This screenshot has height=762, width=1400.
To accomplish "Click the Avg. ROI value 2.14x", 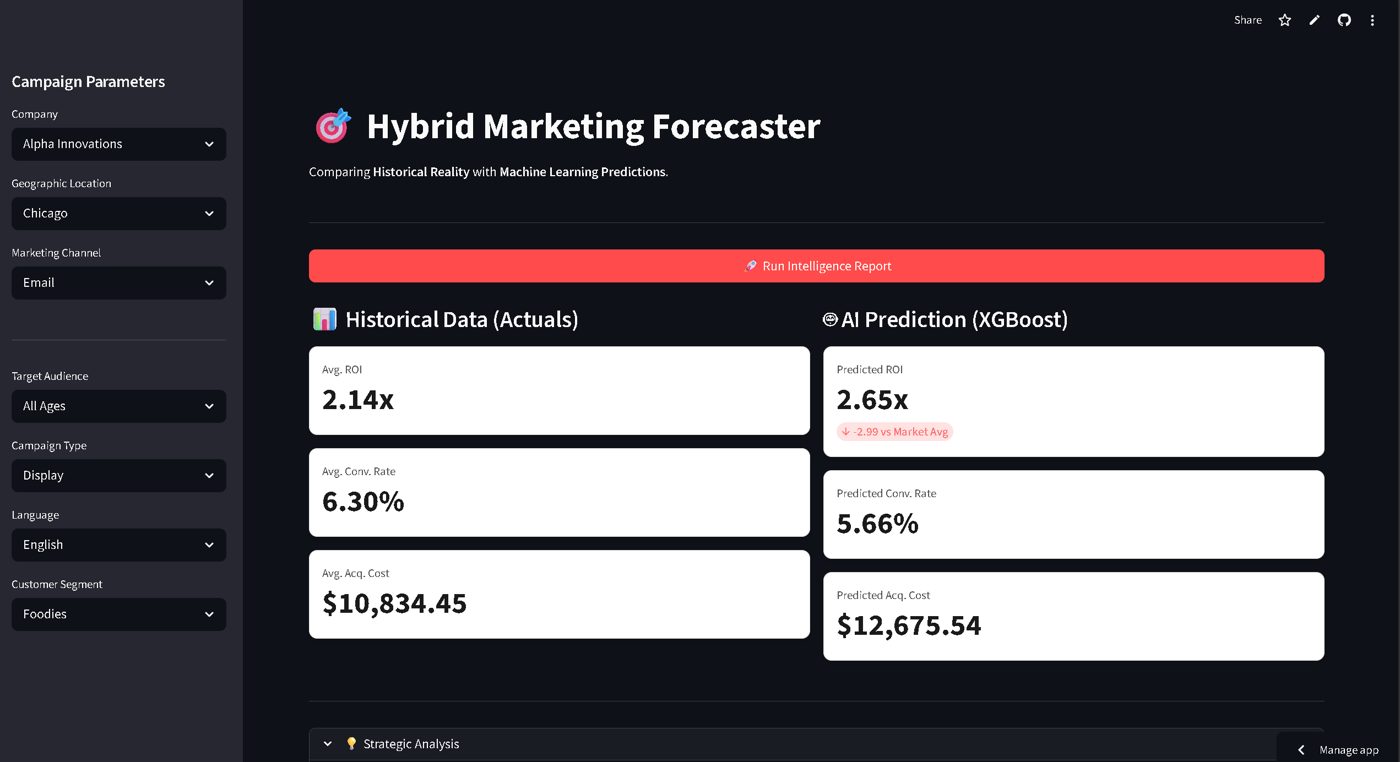I will [x=358, y=400].
